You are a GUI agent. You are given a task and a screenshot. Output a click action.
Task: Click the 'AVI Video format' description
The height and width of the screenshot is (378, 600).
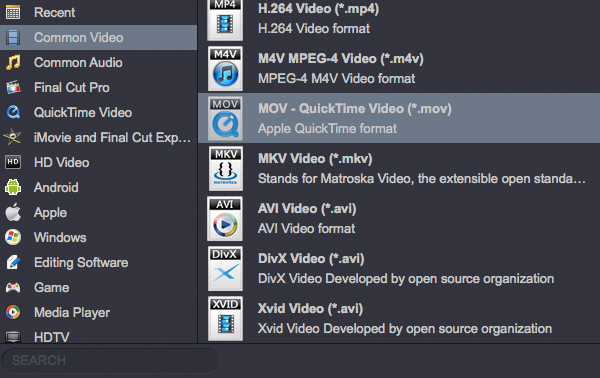[307, 229]
